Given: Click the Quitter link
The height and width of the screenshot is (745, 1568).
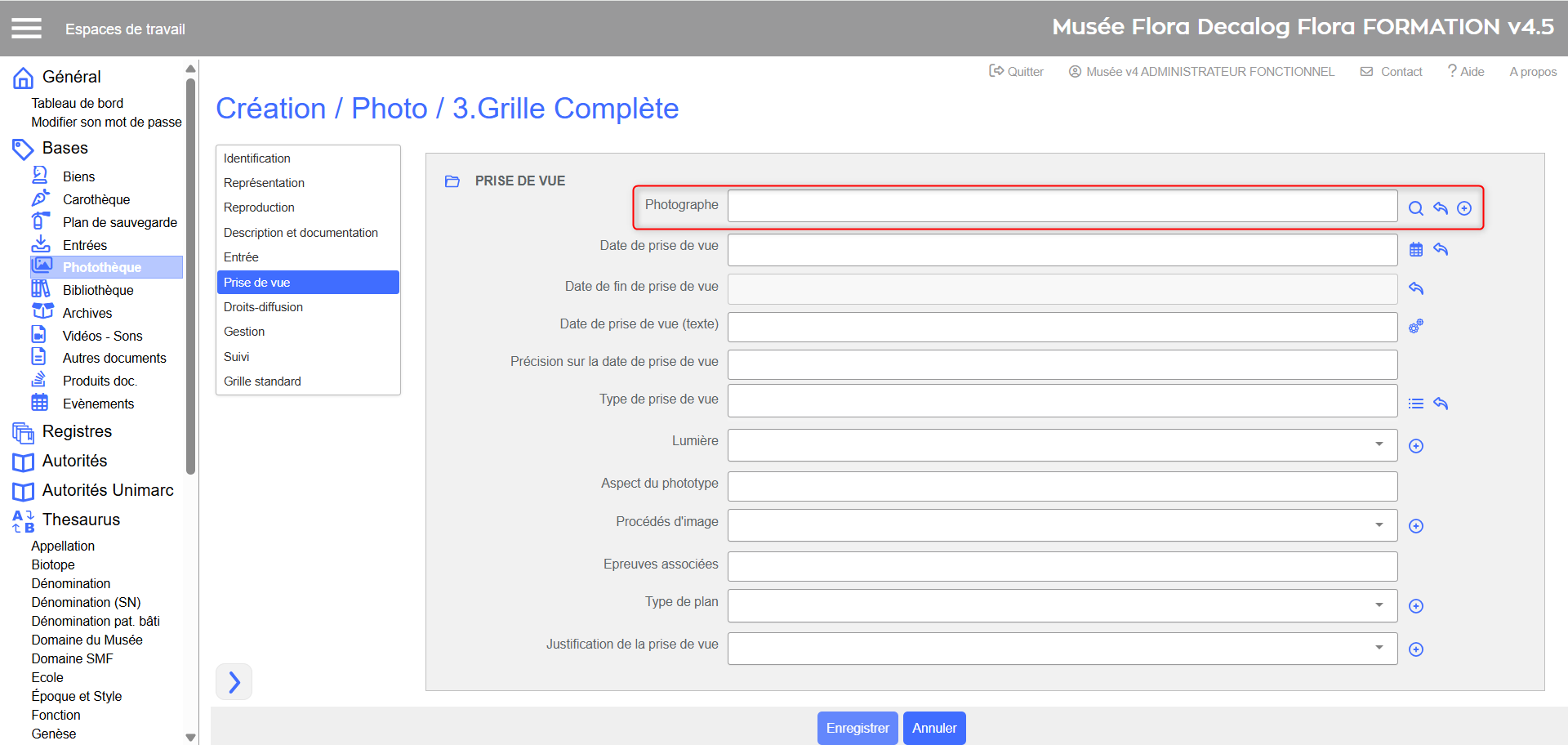Looking at the screenshot, I should click(1016, 72).
